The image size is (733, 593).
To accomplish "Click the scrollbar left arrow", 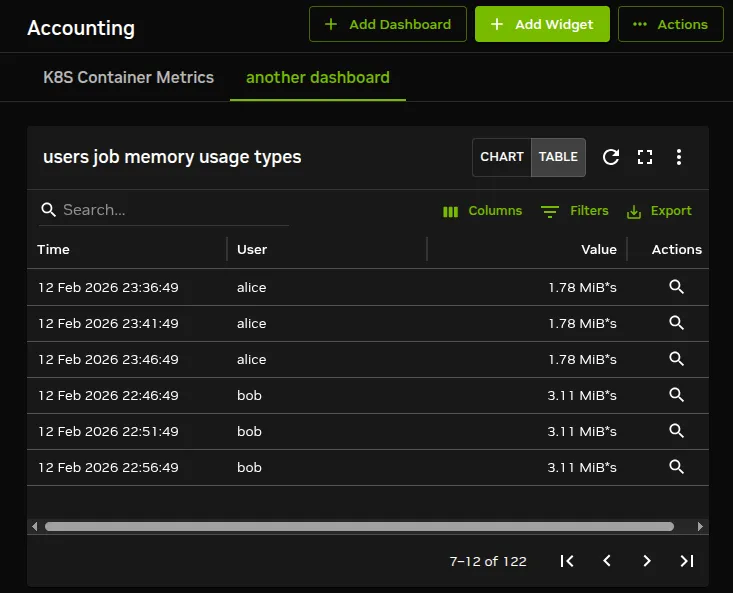I will (35, 527).
